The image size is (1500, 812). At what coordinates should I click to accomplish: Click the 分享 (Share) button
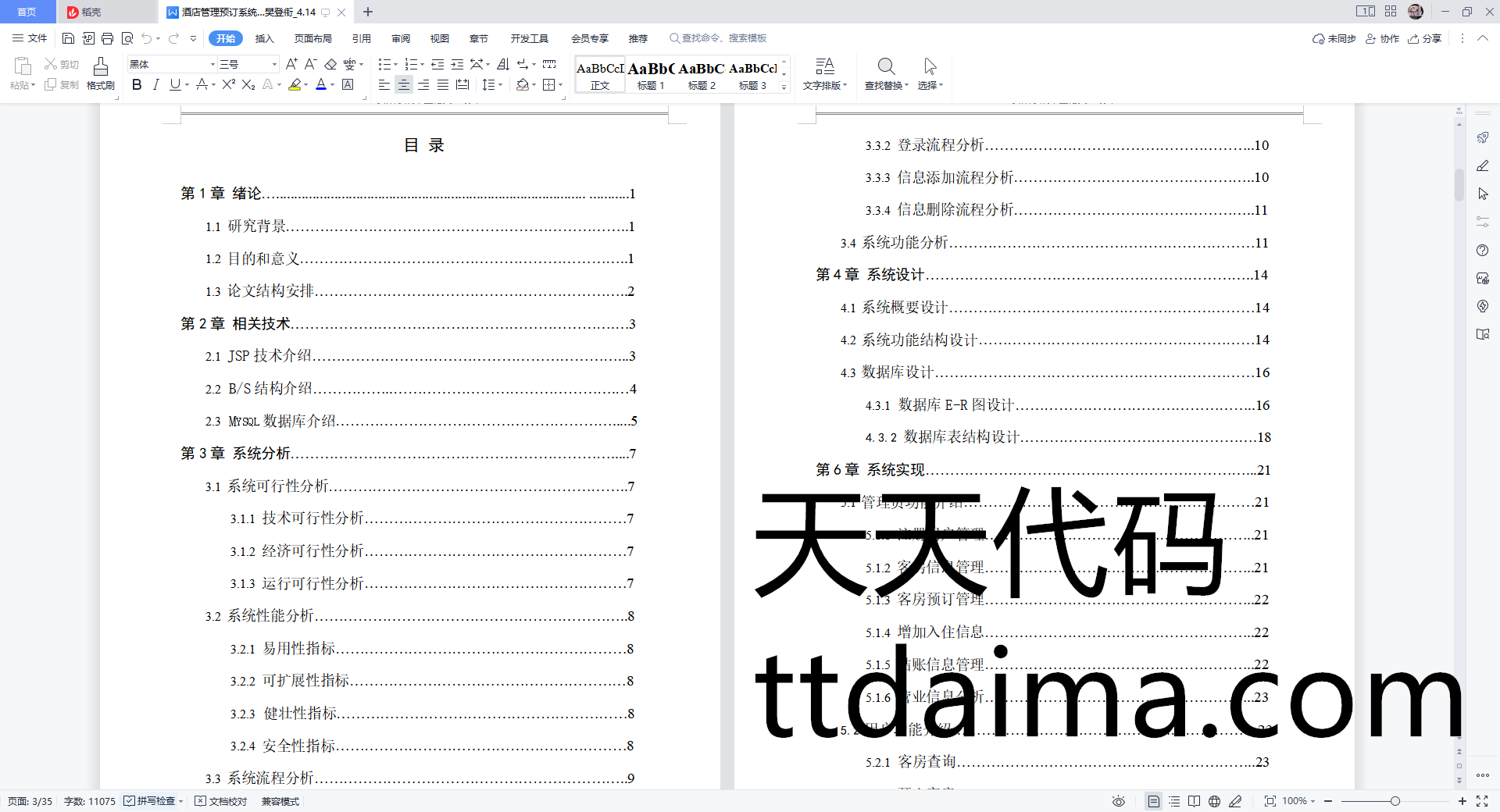(1425, 38)
